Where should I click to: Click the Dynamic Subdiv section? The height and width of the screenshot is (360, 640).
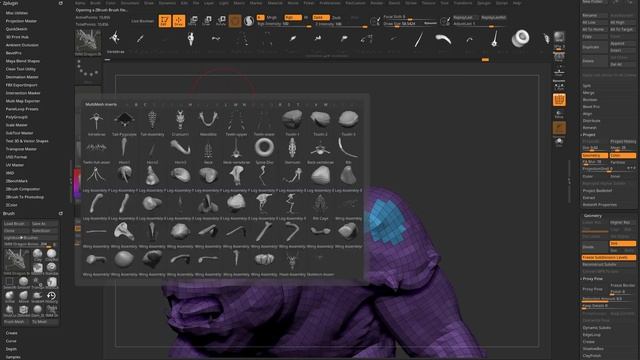pos(597,328)
